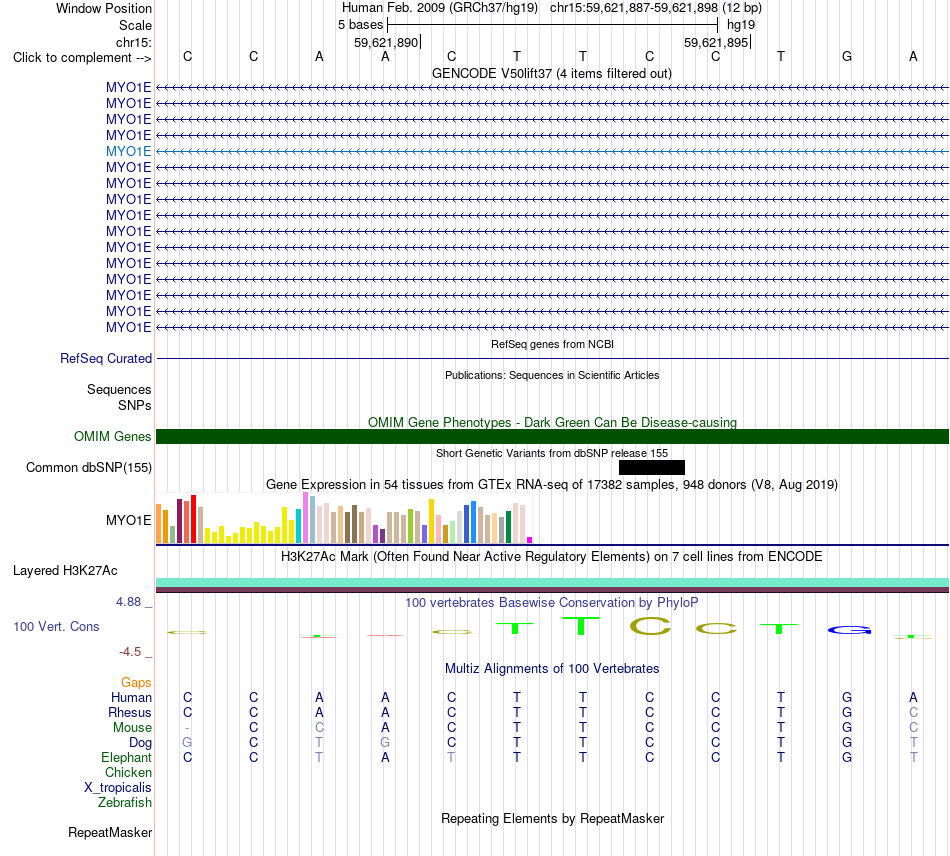The image size is (950, 856).
Task: Click the teal H3K27Ac signal band
Action: coord(553,582)
